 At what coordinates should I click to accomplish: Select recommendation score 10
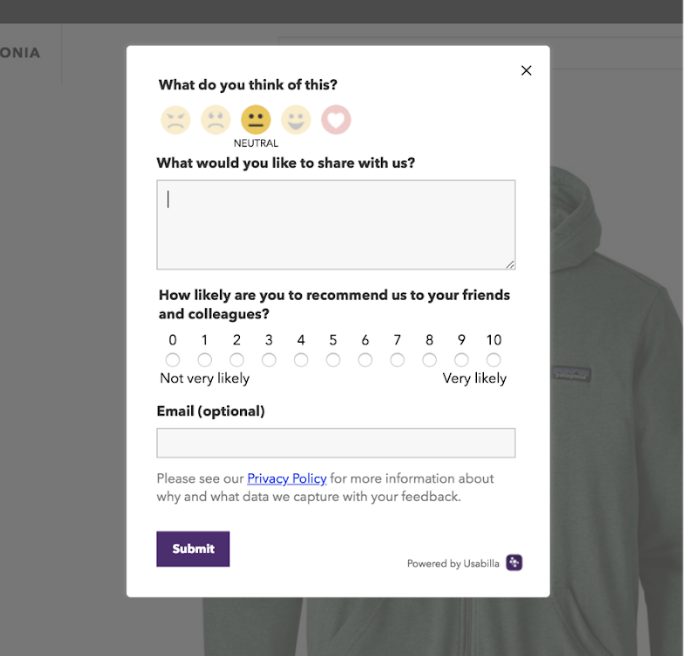click(494, 360)
